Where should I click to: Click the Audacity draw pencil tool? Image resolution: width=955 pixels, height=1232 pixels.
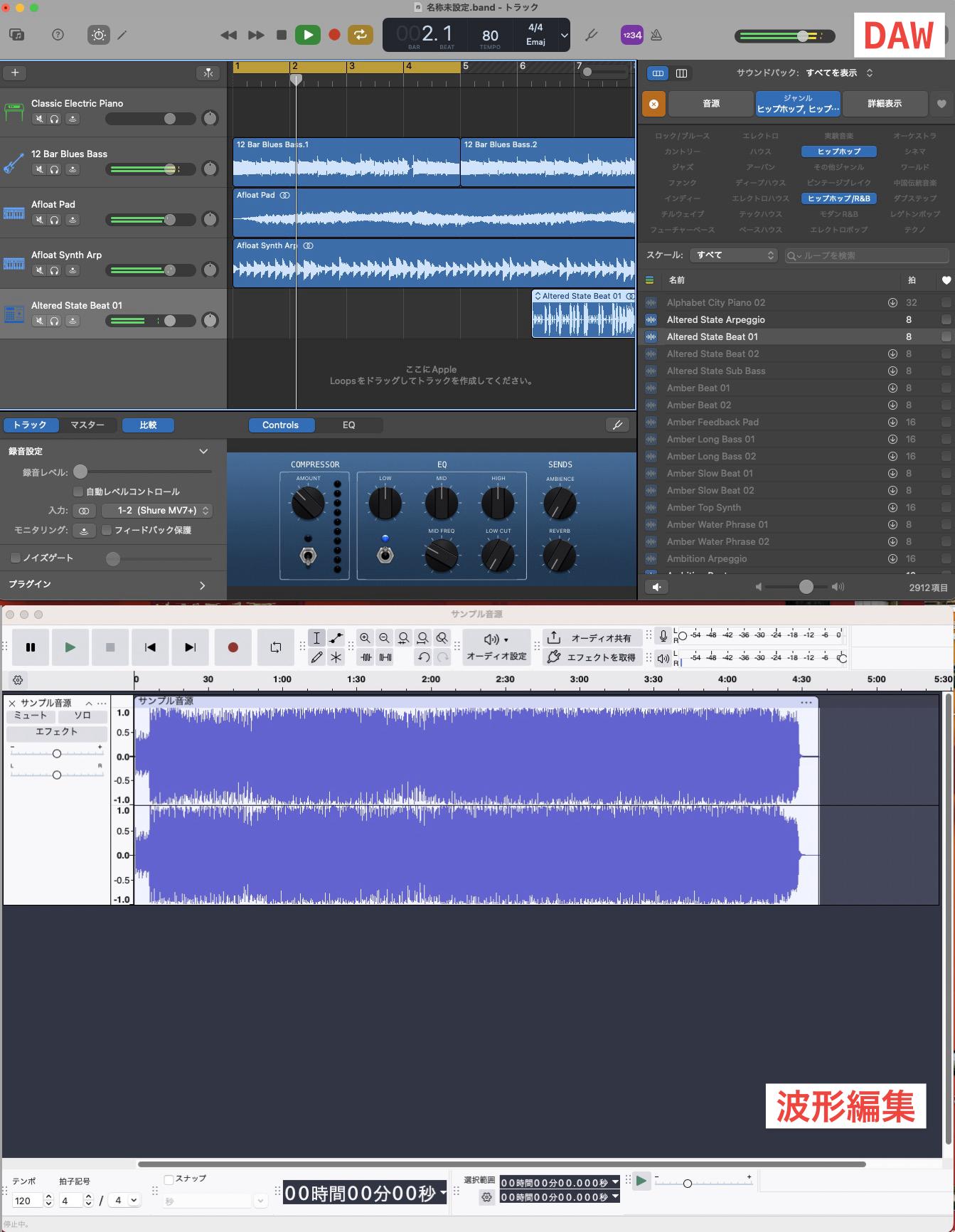coord(317,657)
